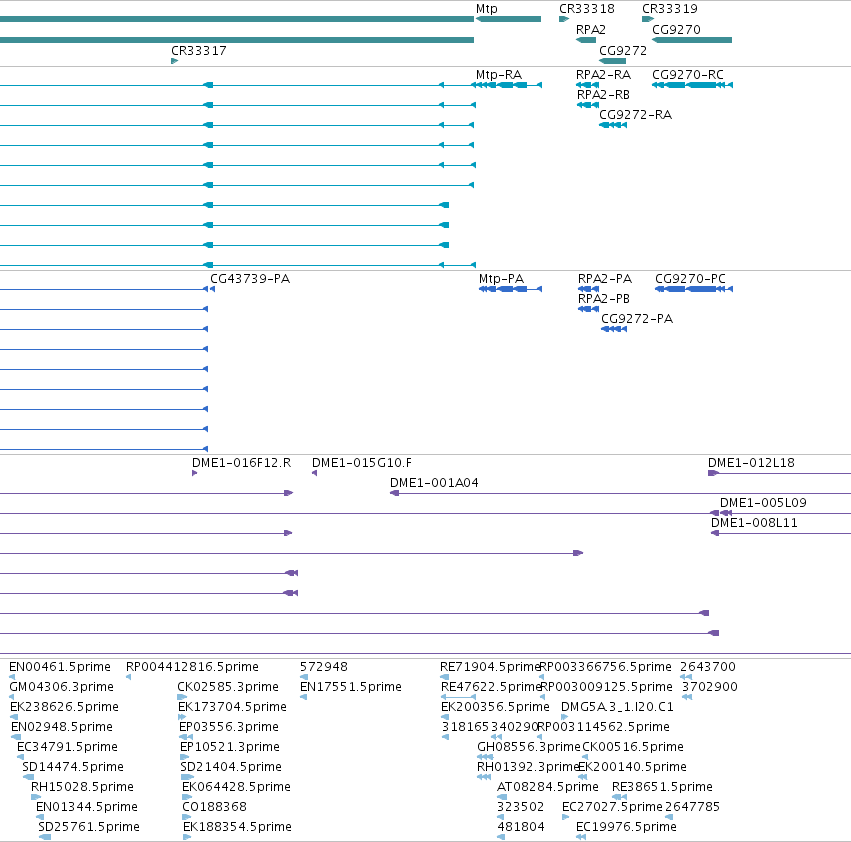Select the EK173704.5prime EST label
This screenshot has height=842, width=851.
232,707
